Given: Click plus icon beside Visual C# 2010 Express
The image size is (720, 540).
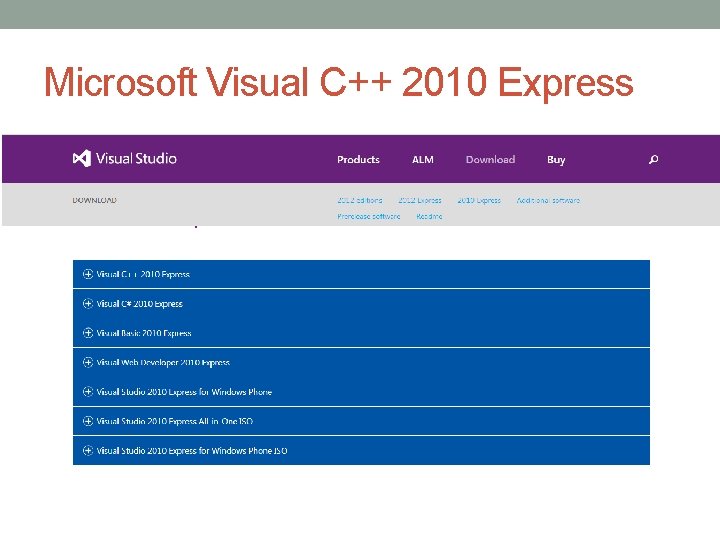Looking at the screenshot, I should pos(88,304).
